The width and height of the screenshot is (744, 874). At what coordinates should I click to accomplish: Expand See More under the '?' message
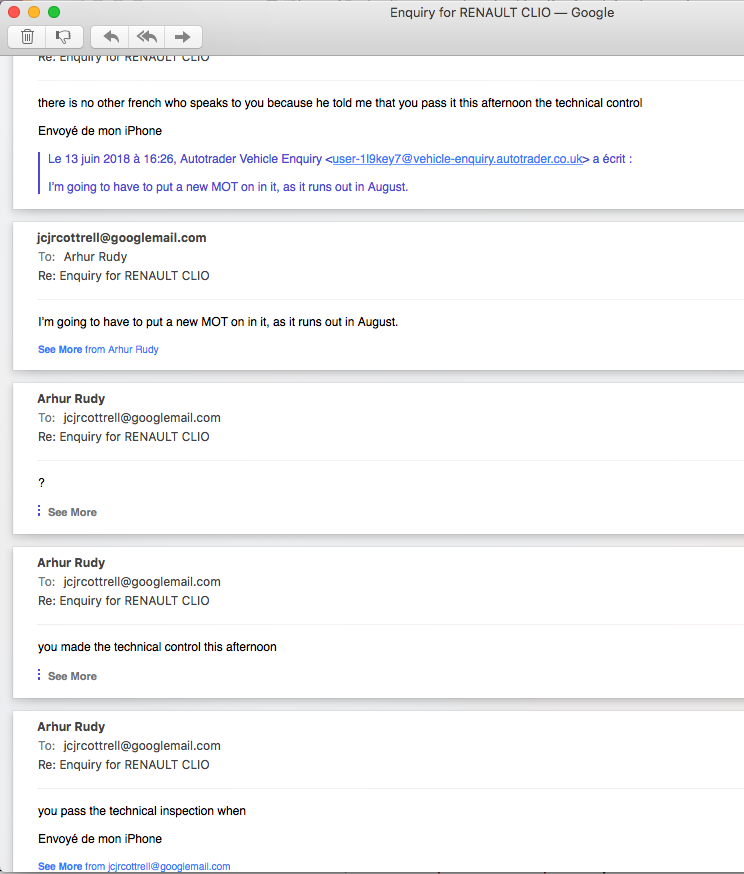[72, 512]
